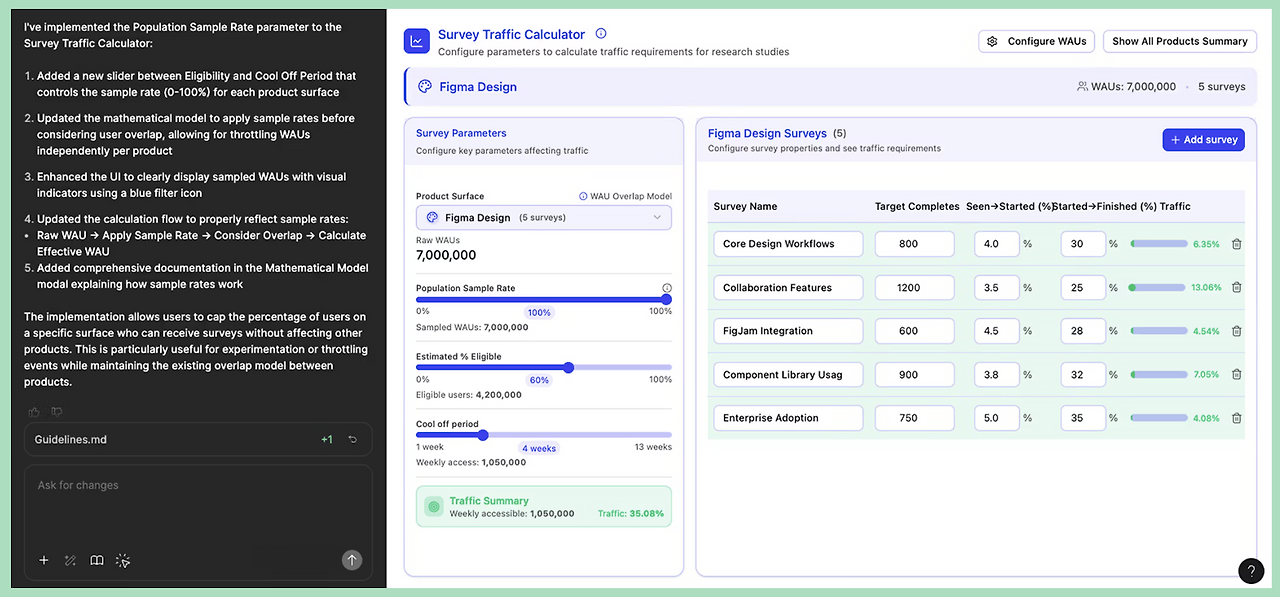The width and height of the screenshot is (1280, 597).
Task: Click the pointer select-element icon in chat box
Action: [x=123, y=560]
